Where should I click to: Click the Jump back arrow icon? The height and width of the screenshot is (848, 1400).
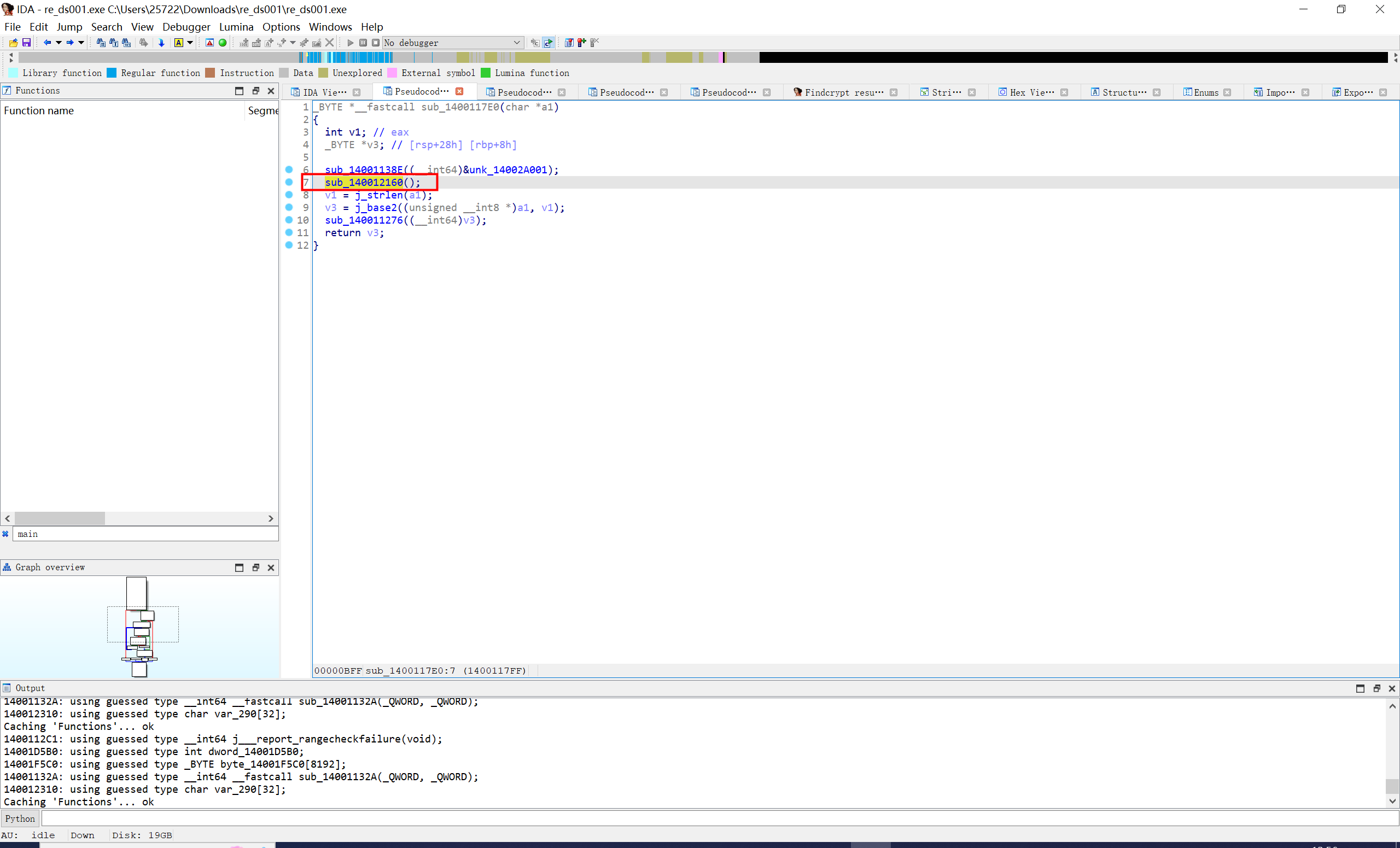[47, 43]
